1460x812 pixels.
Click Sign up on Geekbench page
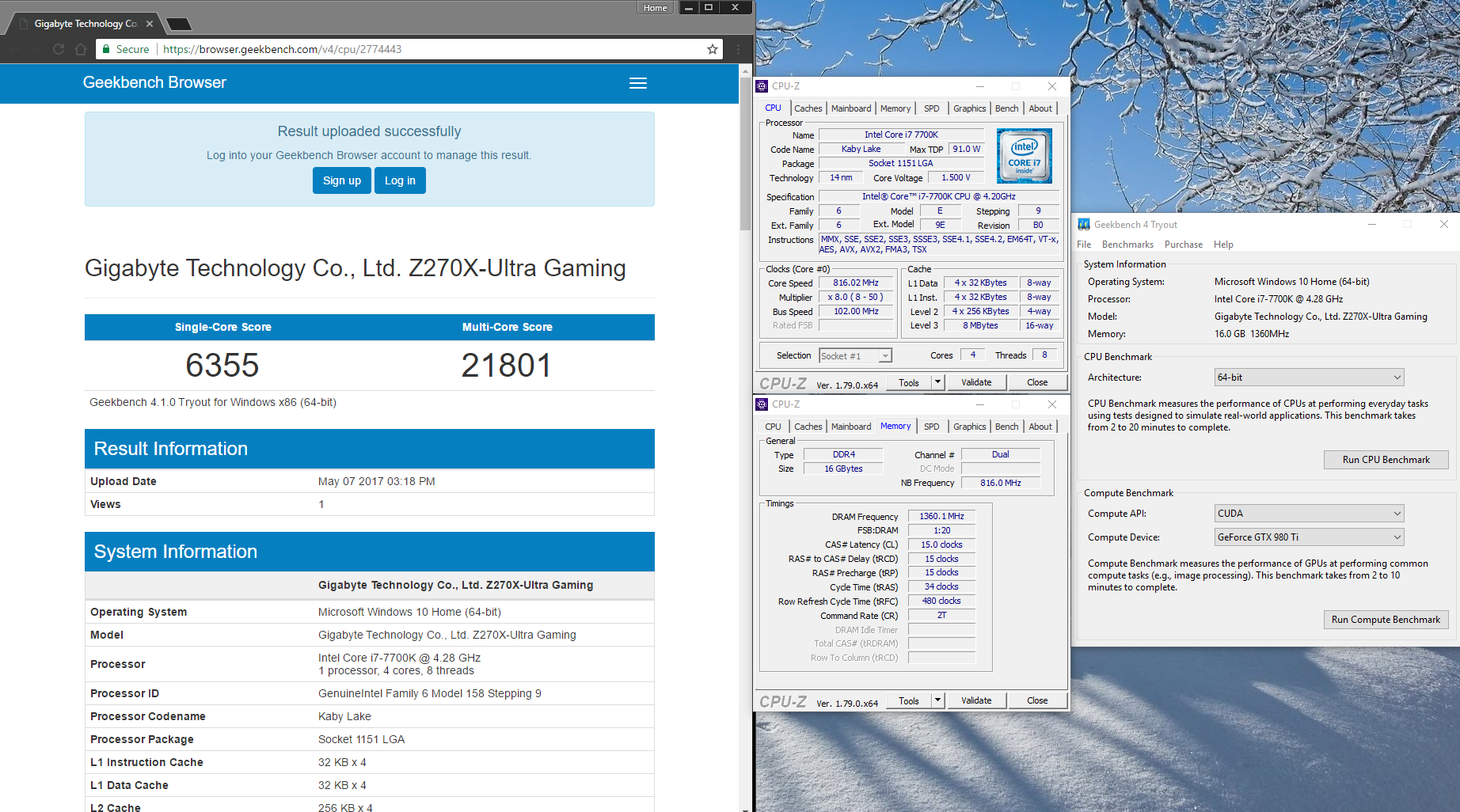click(x=342, y=180)
